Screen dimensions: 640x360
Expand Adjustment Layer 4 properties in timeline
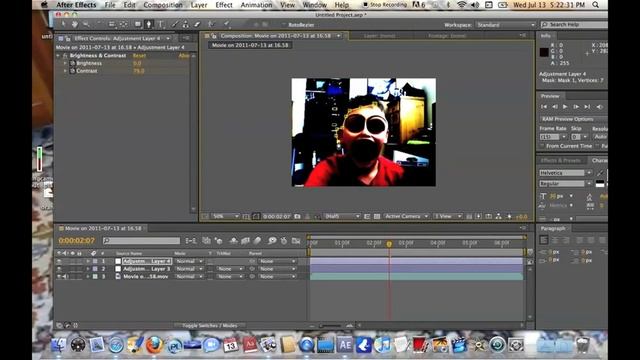pyautogui.click(x=88, y=261)
